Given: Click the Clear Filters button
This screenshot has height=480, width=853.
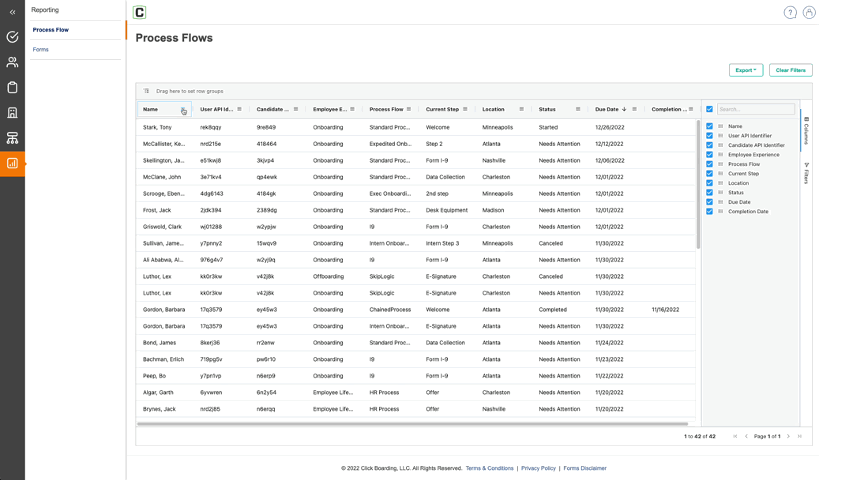Looking at the screenshot, I should coord(790,70).
